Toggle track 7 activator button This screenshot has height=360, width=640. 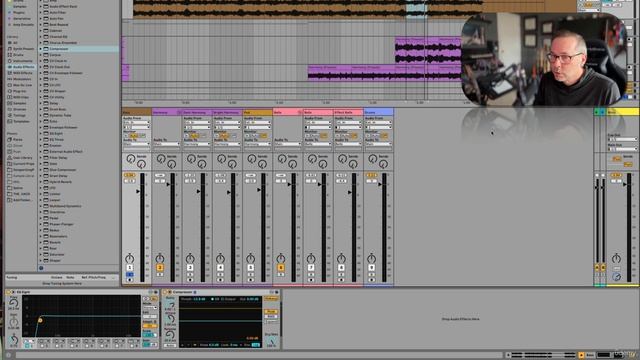(x=311, y=268)
